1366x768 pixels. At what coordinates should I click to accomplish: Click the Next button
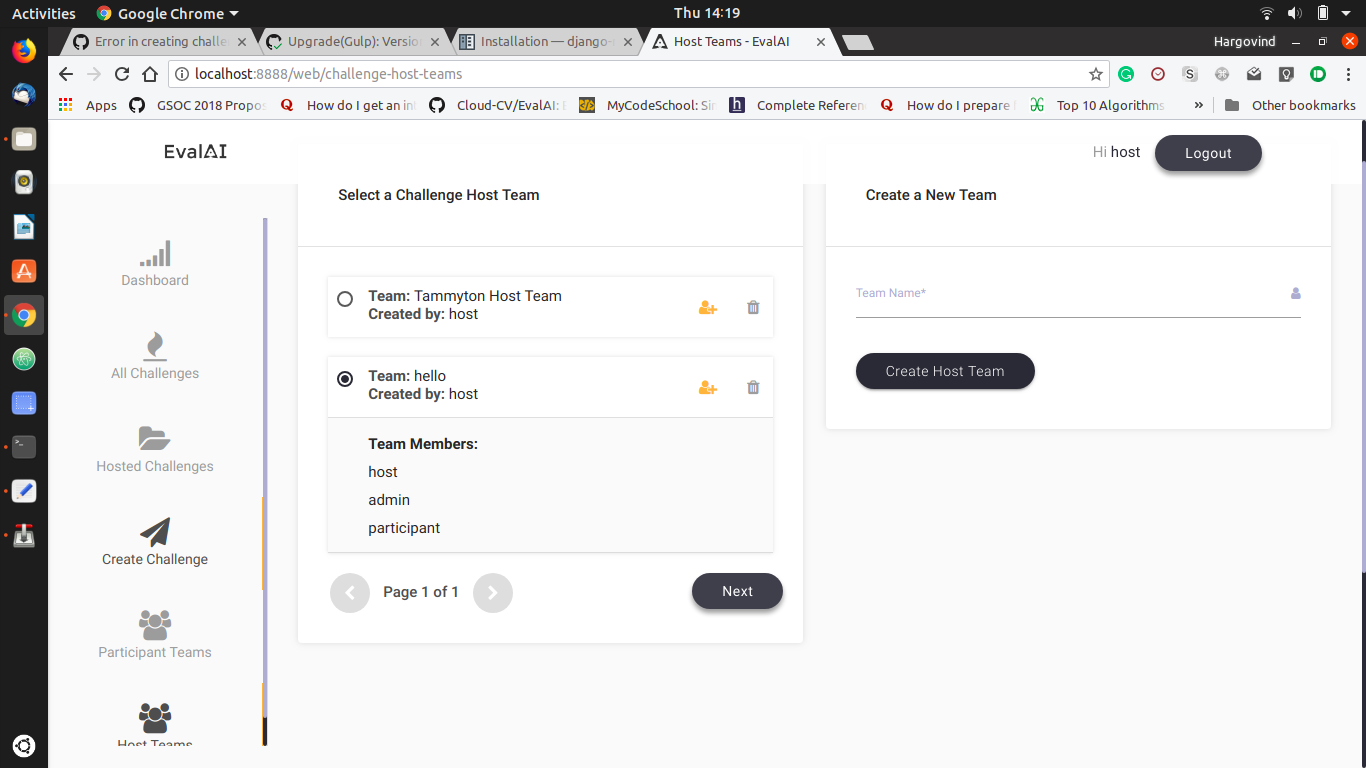(737, 591)
